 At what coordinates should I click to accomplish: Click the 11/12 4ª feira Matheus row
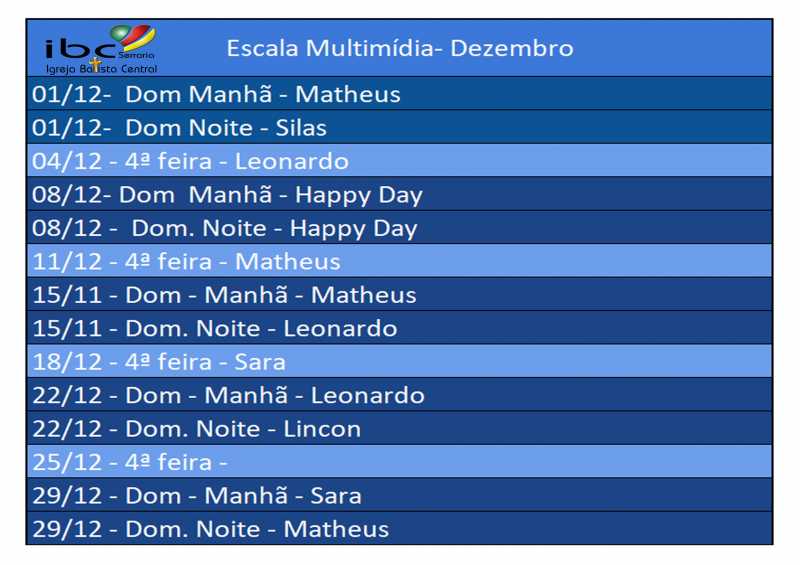(x=399, y=261)
